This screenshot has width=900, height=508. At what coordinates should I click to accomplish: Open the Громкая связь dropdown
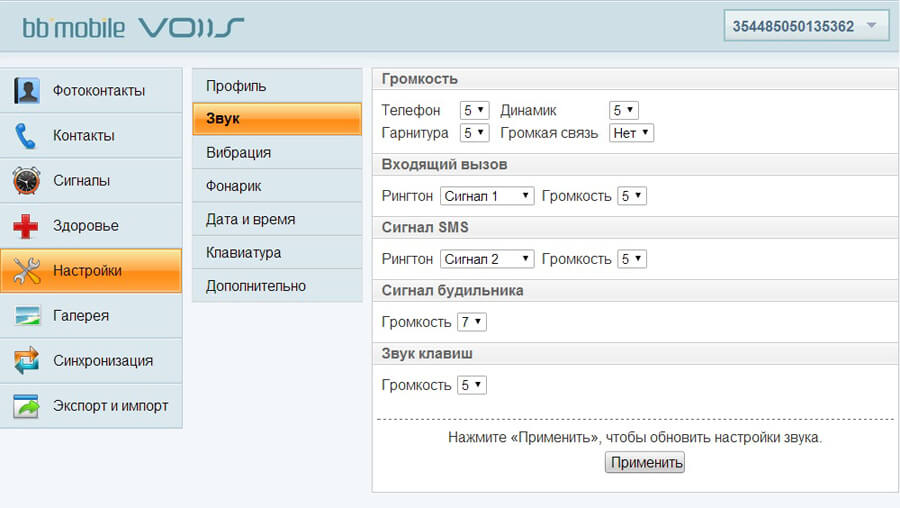(631, 133)
